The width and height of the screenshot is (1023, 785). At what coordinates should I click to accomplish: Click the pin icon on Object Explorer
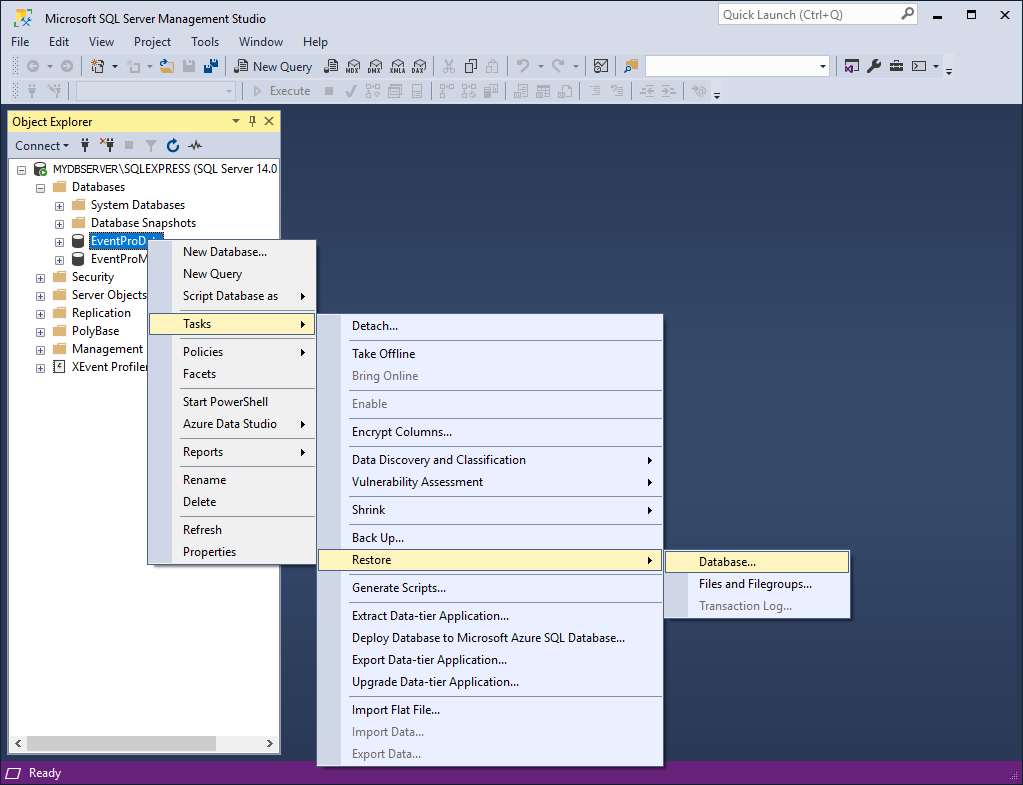coord(252,121)
